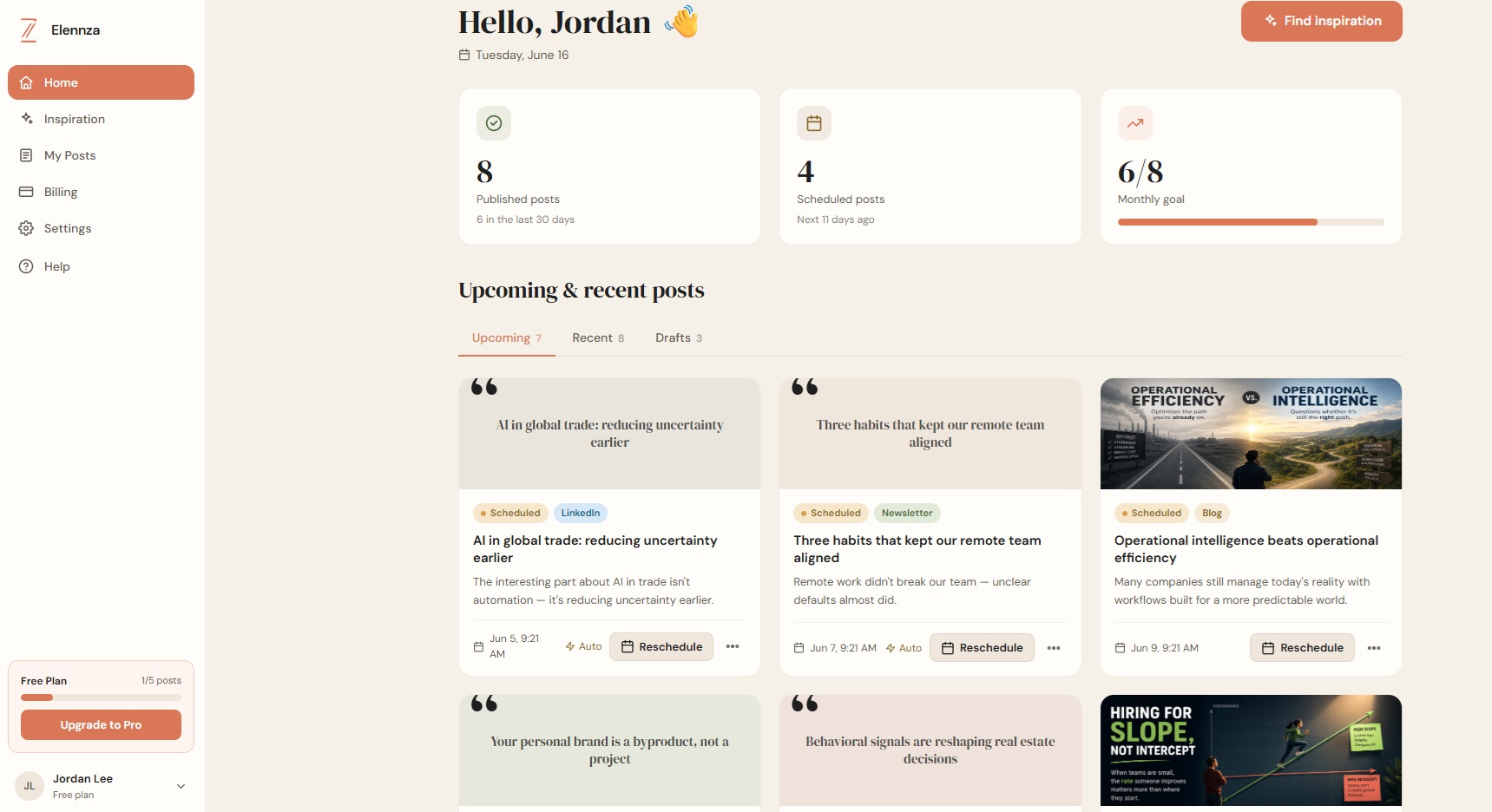Click the waving hand emoji
Screen dimensions: 1492x812
click(682, 22)
